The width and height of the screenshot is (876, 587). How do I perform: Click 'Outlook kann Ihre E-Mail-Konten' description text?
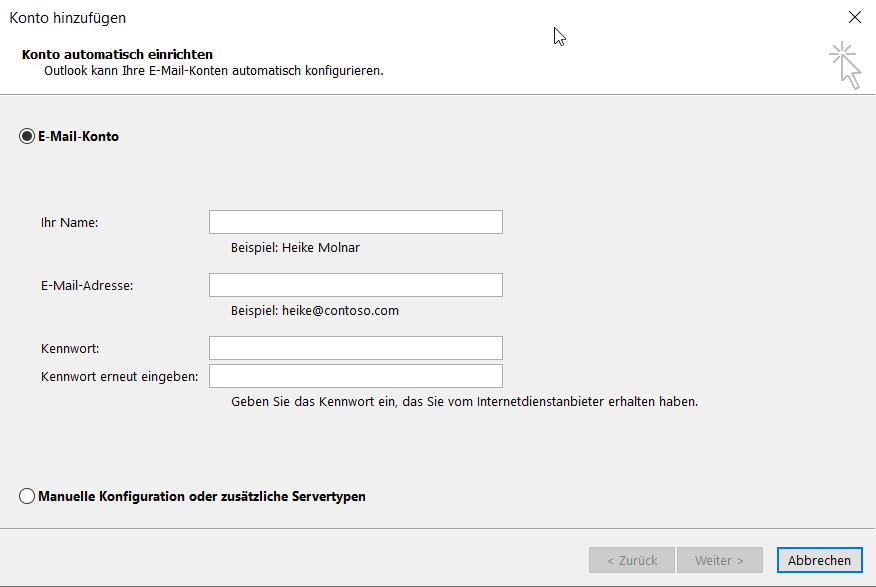213,71
